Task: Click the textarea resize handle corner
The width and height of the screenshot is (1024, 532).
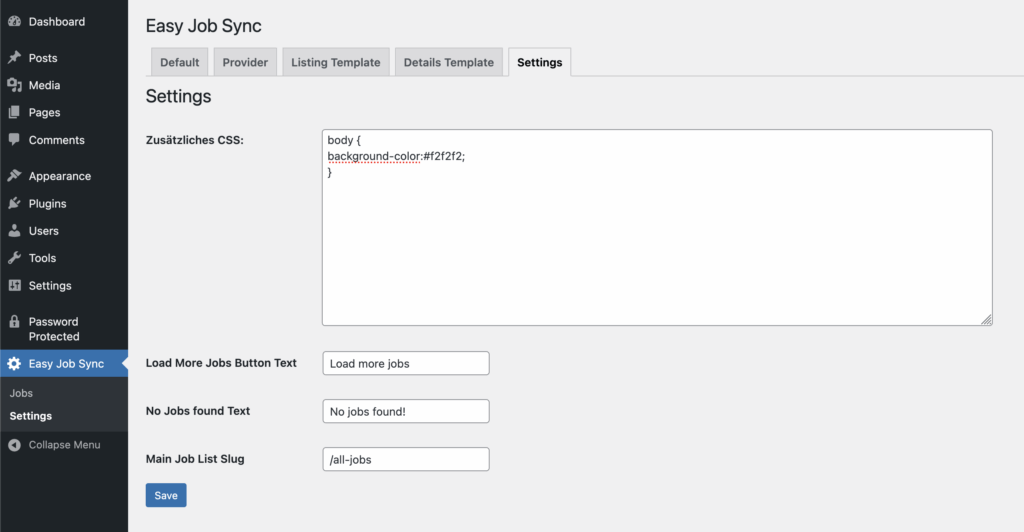Action: point(986,319)
